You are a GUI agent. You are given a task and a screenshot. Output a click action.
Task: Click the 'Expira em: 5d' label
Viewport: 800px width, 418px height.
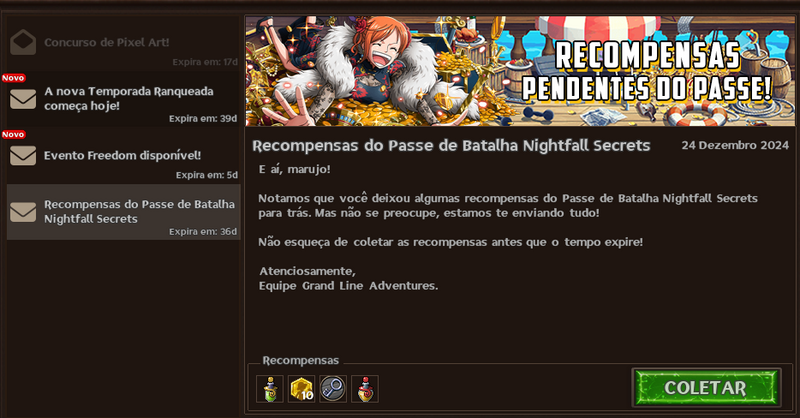[x=207, y=175]
